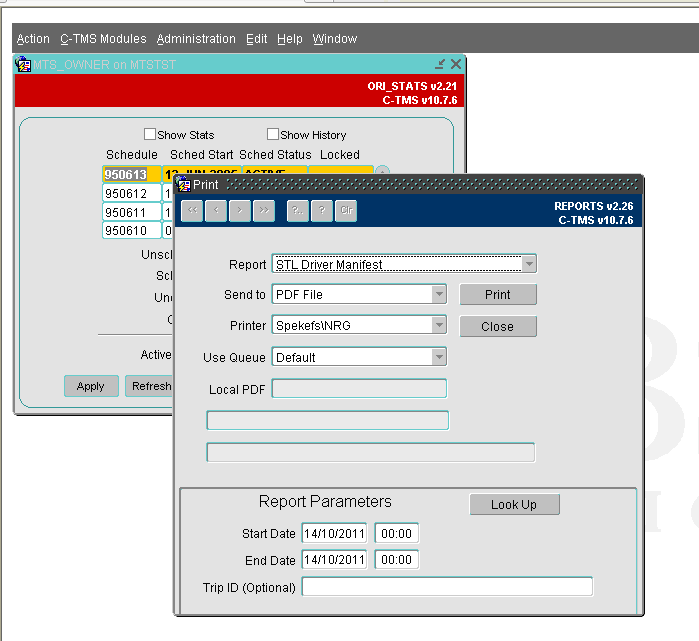The height and width of the screenshot is (641, 699).
Task: Open the C-TMS Modules menu
Action: [103, 39]
